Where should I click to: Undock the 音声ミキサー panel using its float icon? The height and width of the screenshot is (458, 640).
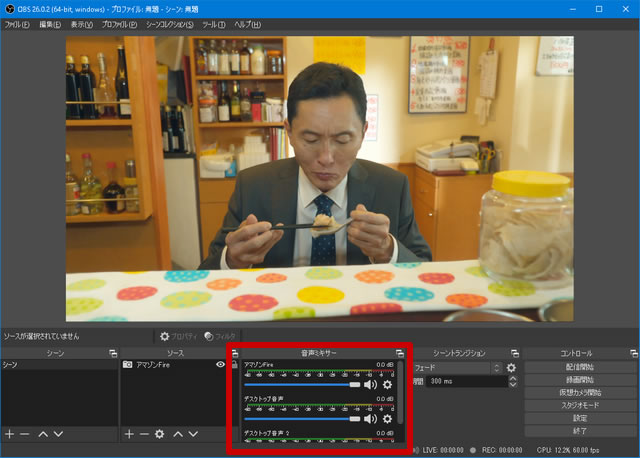400,353
